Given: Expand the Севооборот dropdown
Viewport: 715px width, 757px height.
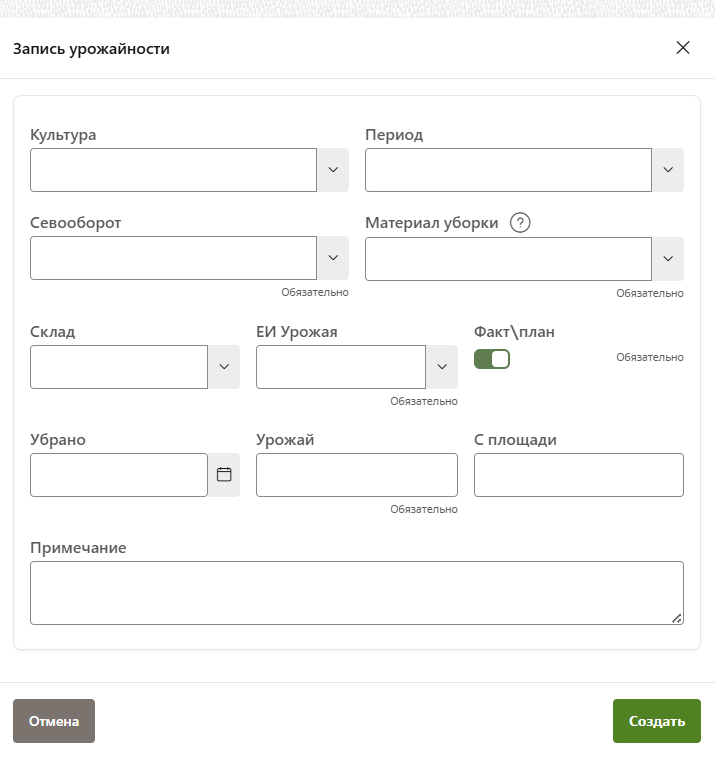Looking at the screenshot, I should point(333,258).
